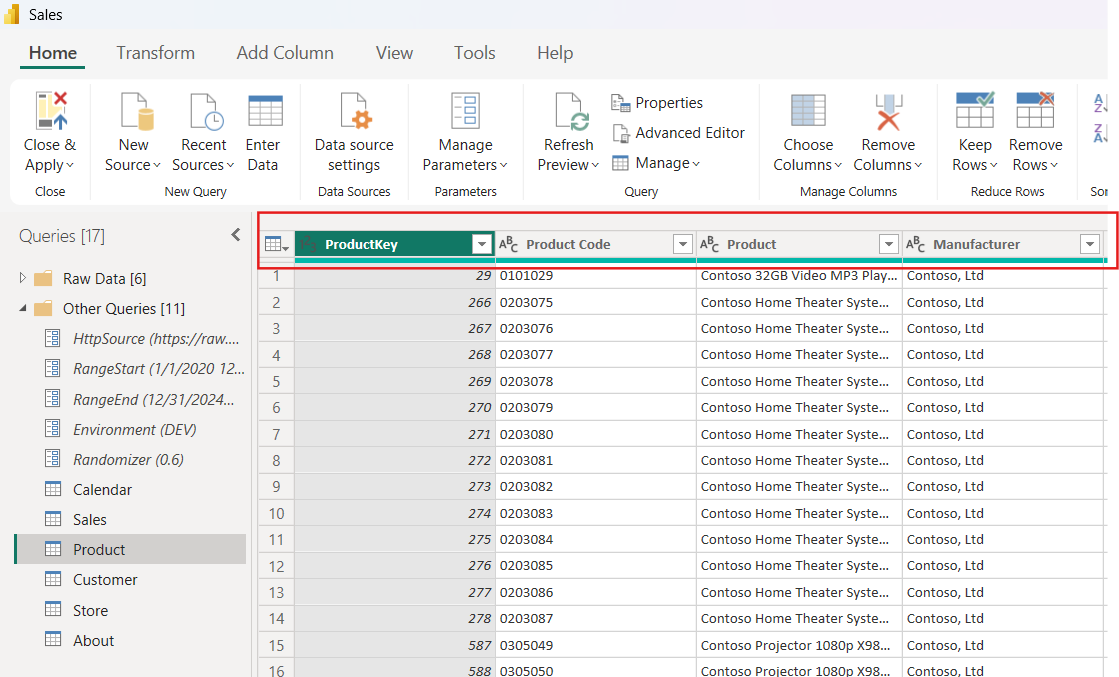Open query Properties
Image resolution: width=1119 pixels, height=677 pixels.
657,102
